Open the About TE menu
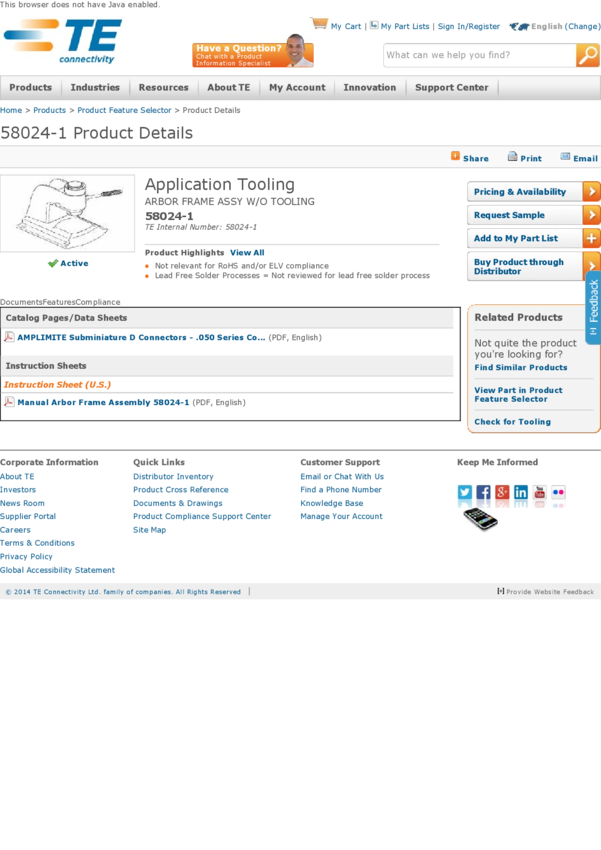This screenshot has height=850, width=601. (x=229, y=87)
